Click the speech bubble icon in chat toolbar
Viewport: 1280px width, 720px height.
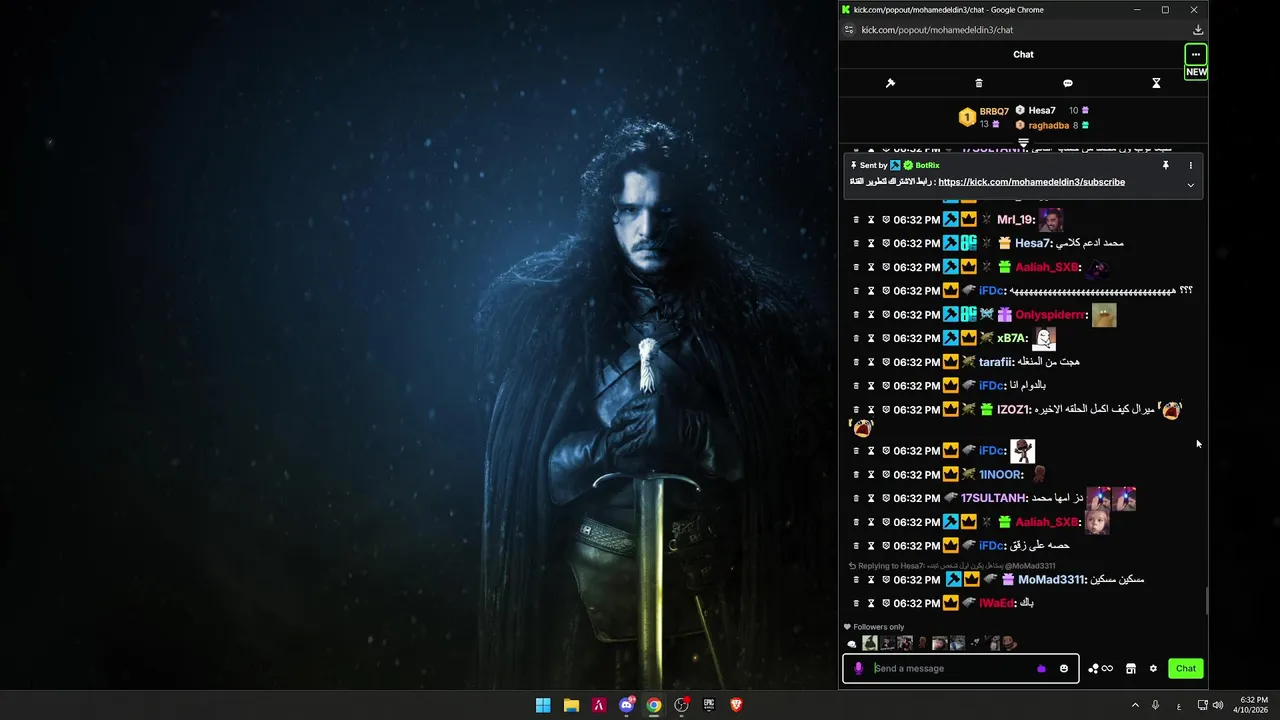pos(1067,83)
